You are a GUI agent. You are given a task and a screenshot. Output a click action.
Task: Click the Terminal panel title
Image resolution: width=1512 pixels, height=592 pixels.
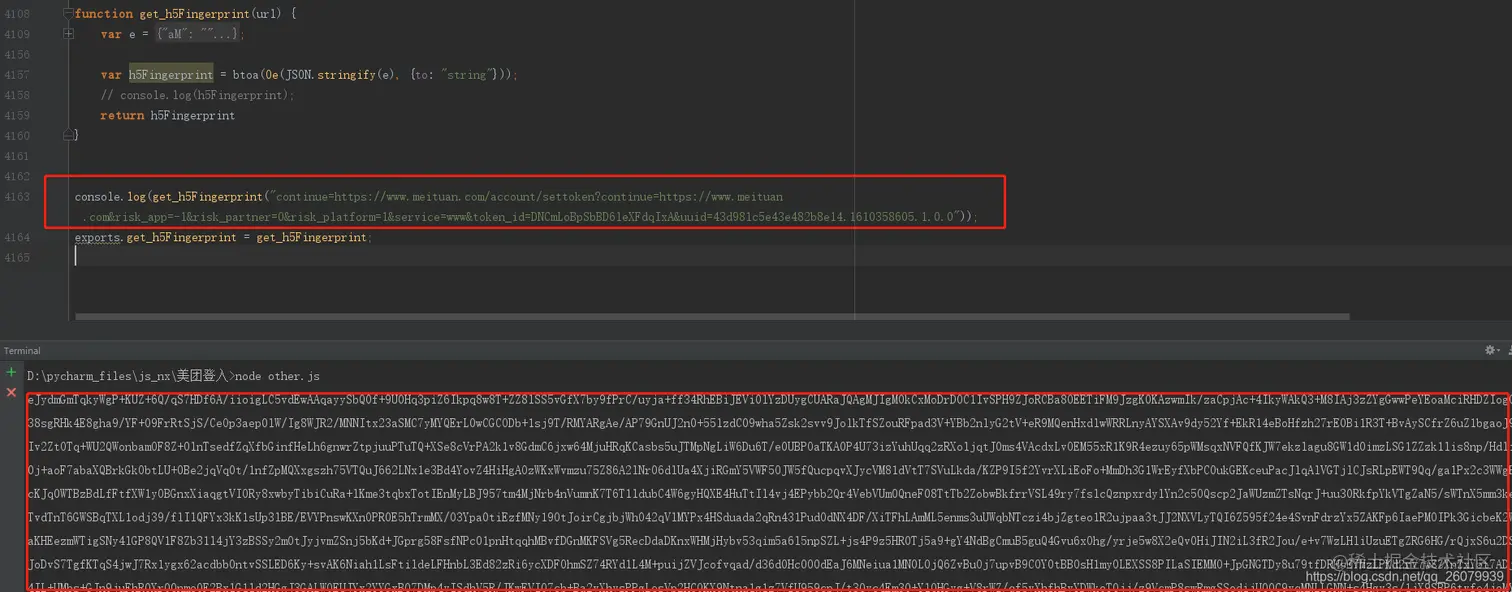click(x=22, y=351)
